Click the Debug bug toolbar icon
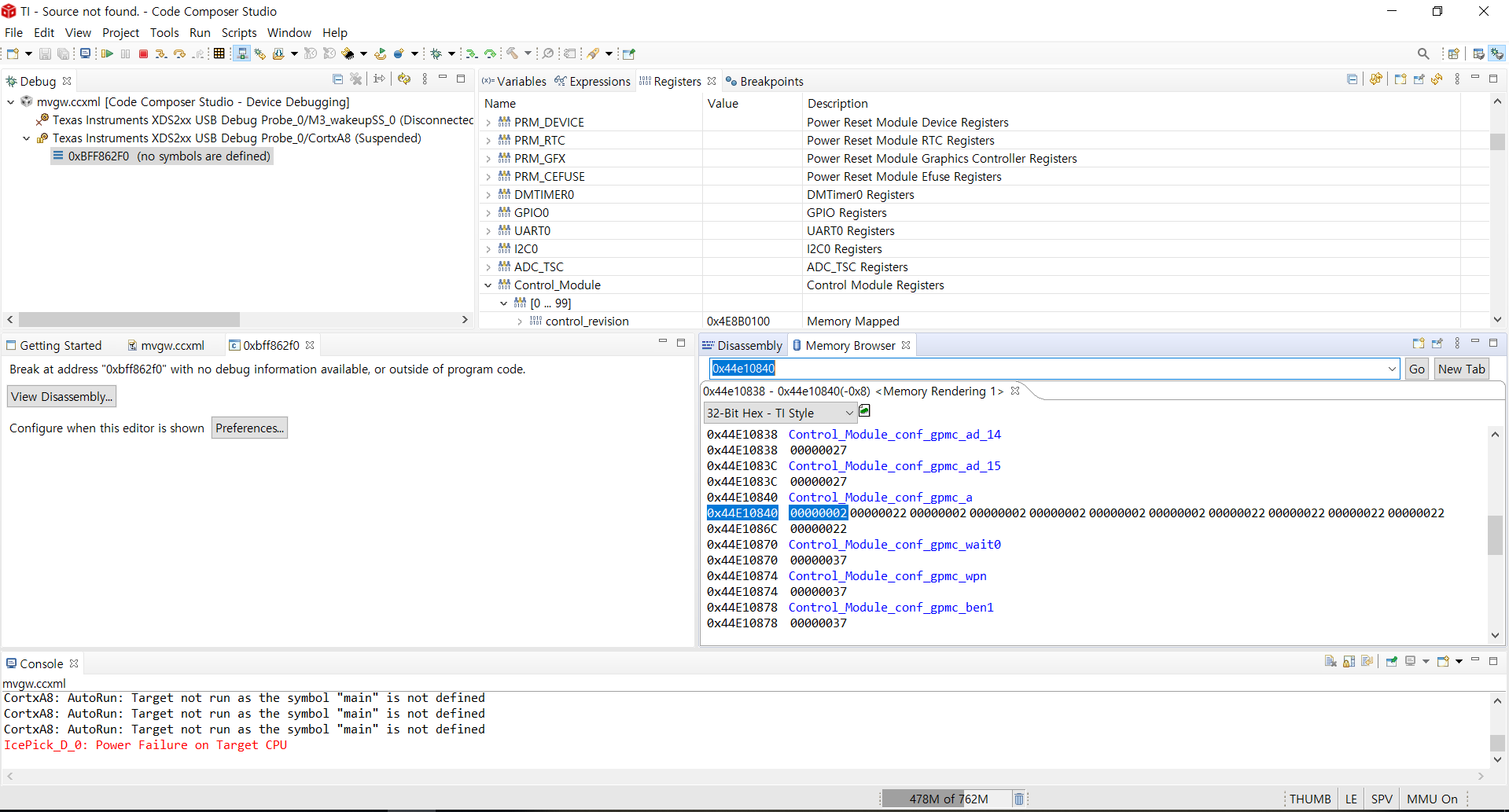 coord(436,53)
